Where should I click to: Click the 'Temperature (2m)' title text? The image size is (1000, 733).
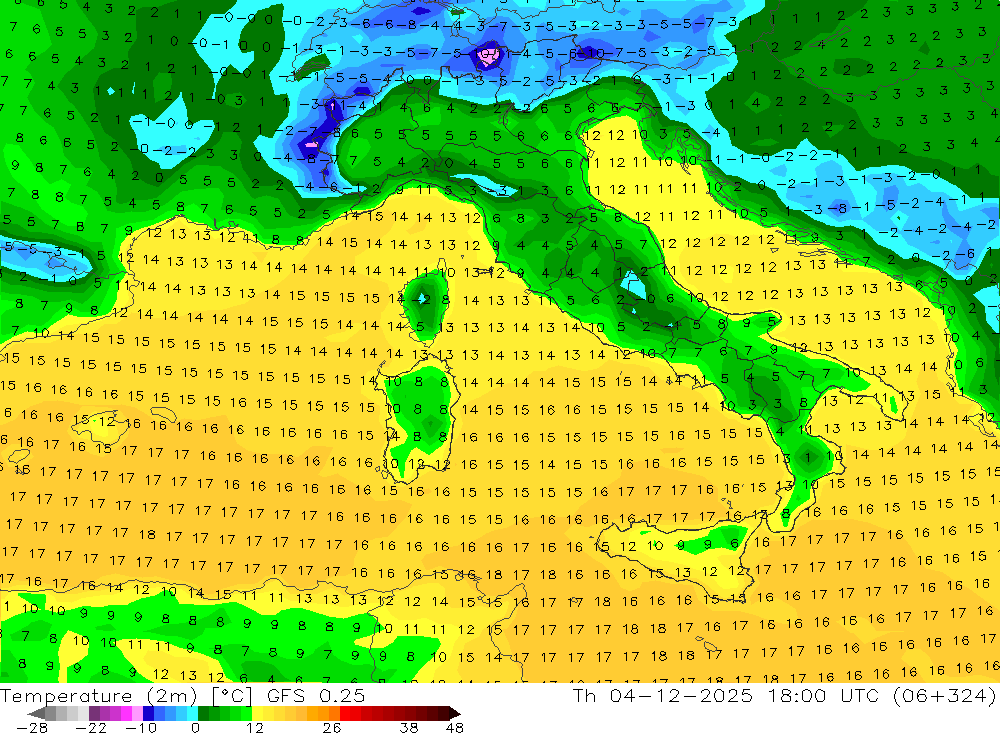point(99,696)
